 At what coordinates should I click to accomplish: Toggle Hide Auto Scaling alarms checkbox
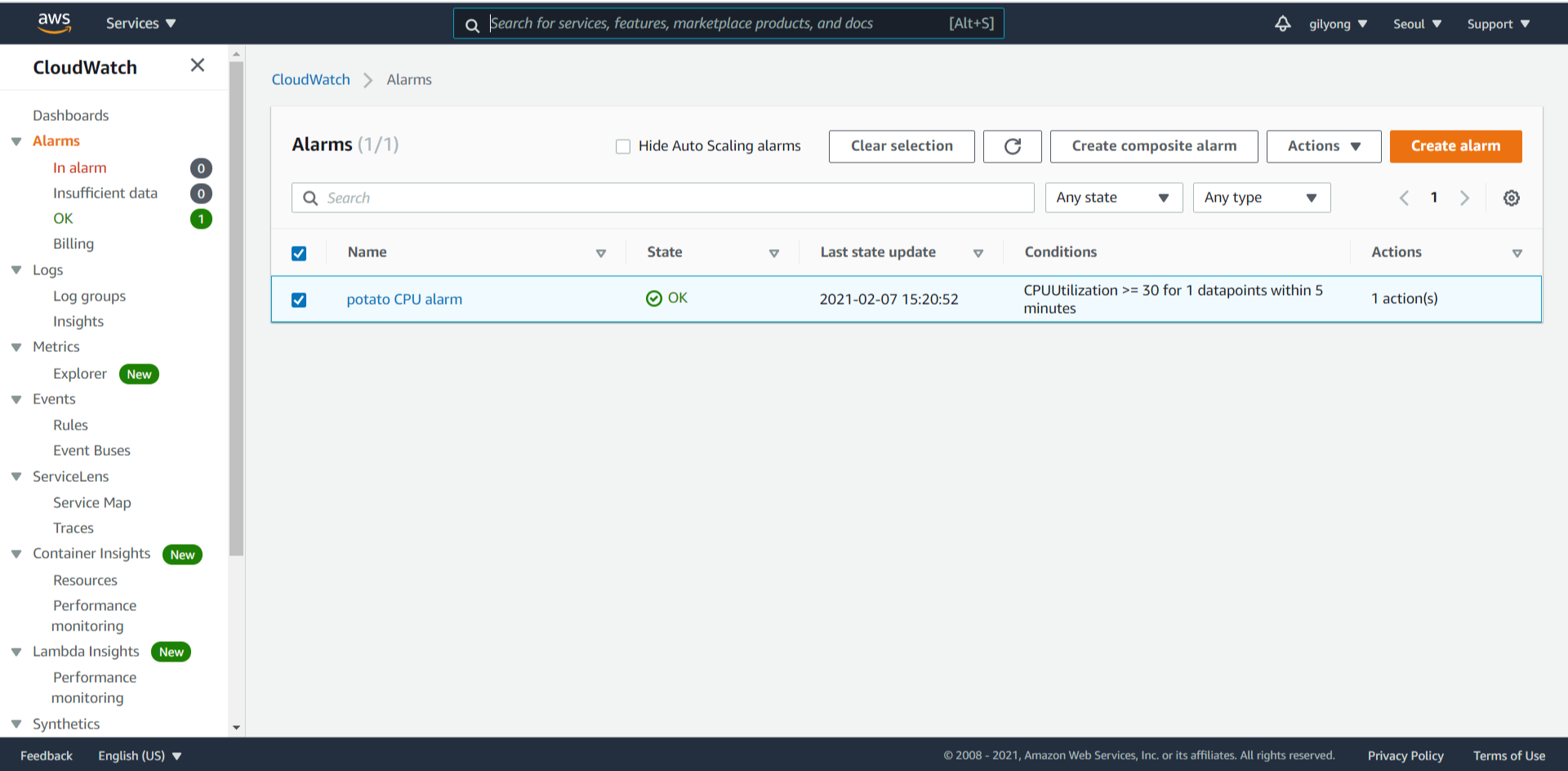point(623,146)
